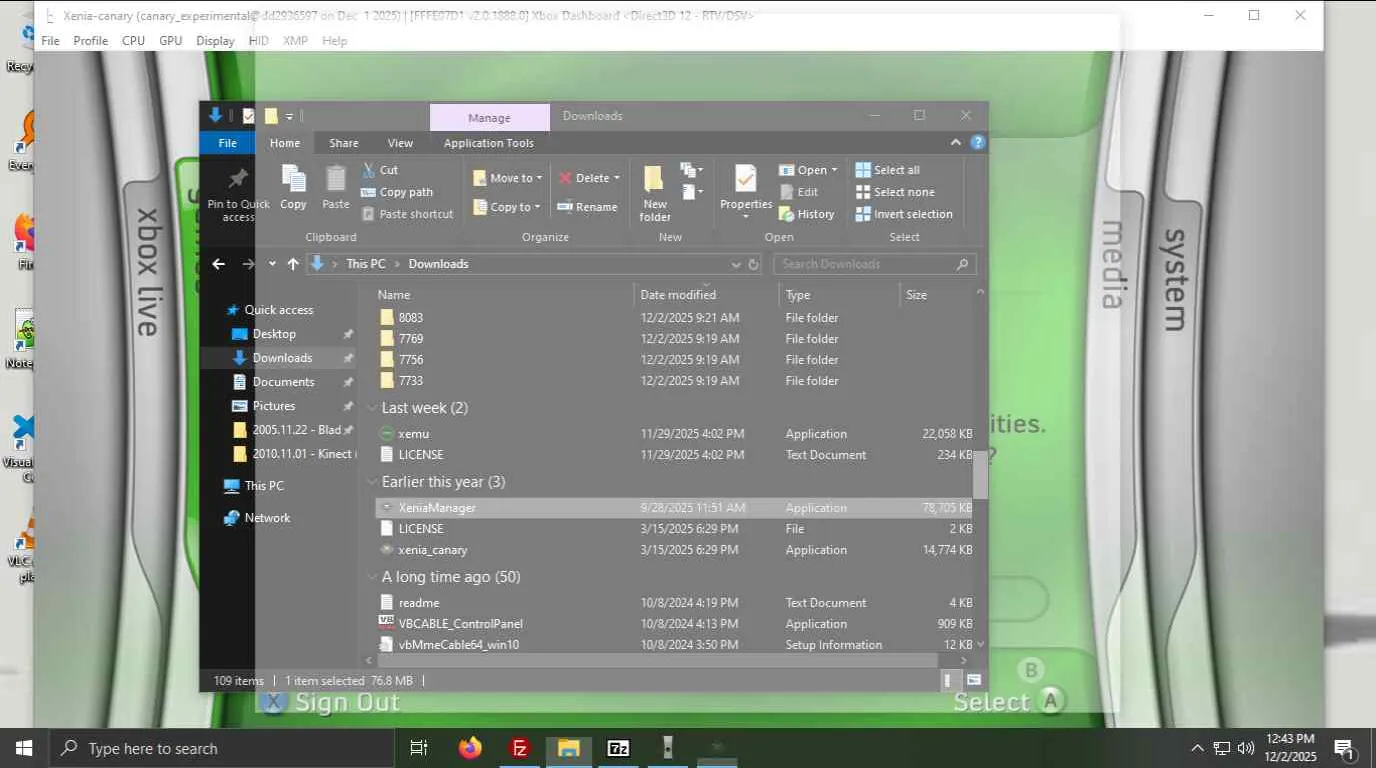Go up one folder level
Screen dimensions: 1376x768
coord(293,264)
